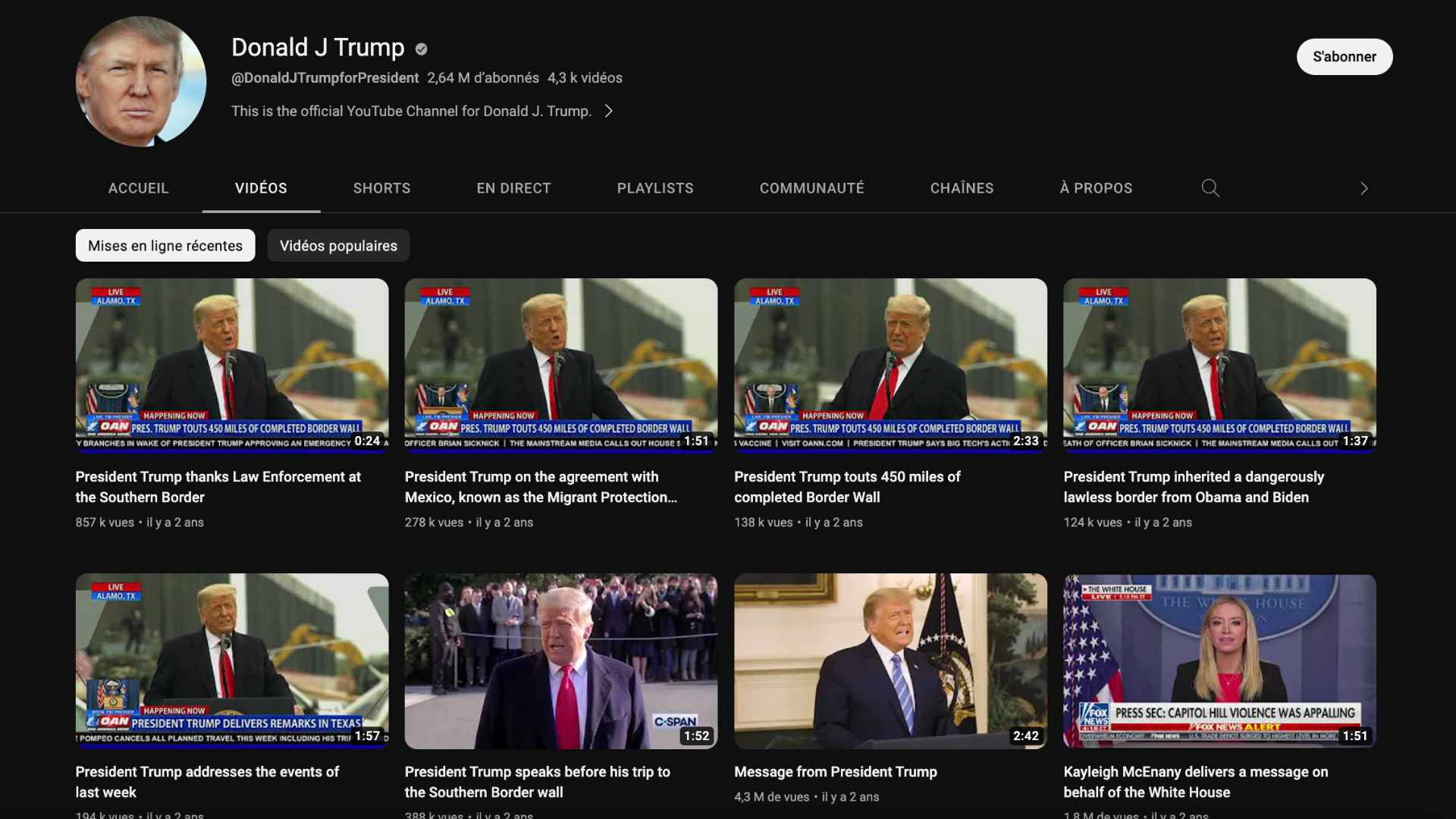Click the '857 k vues' view count

pos(105,522)
